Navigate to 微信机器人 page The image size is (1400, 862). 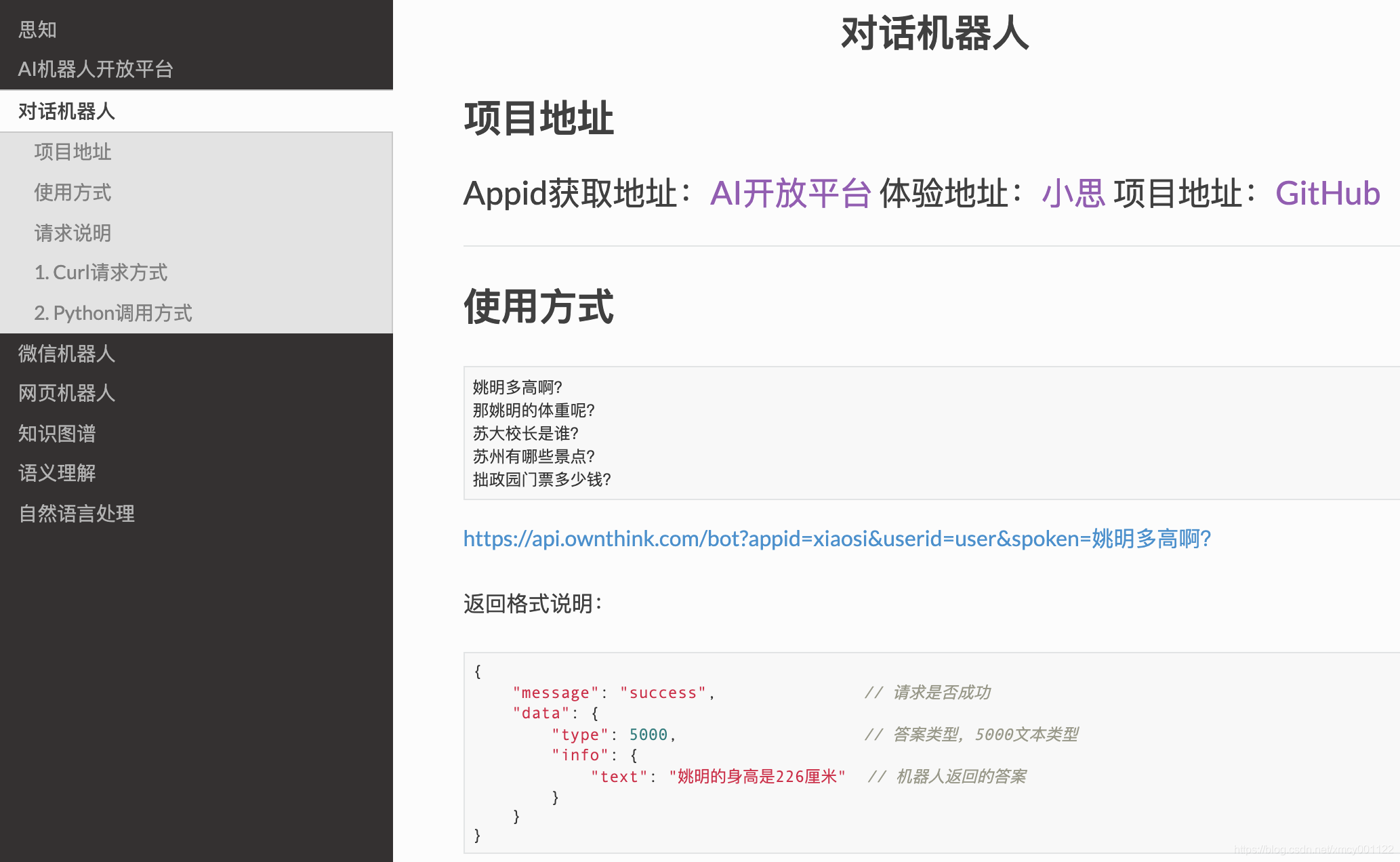[x=66, y=354]
